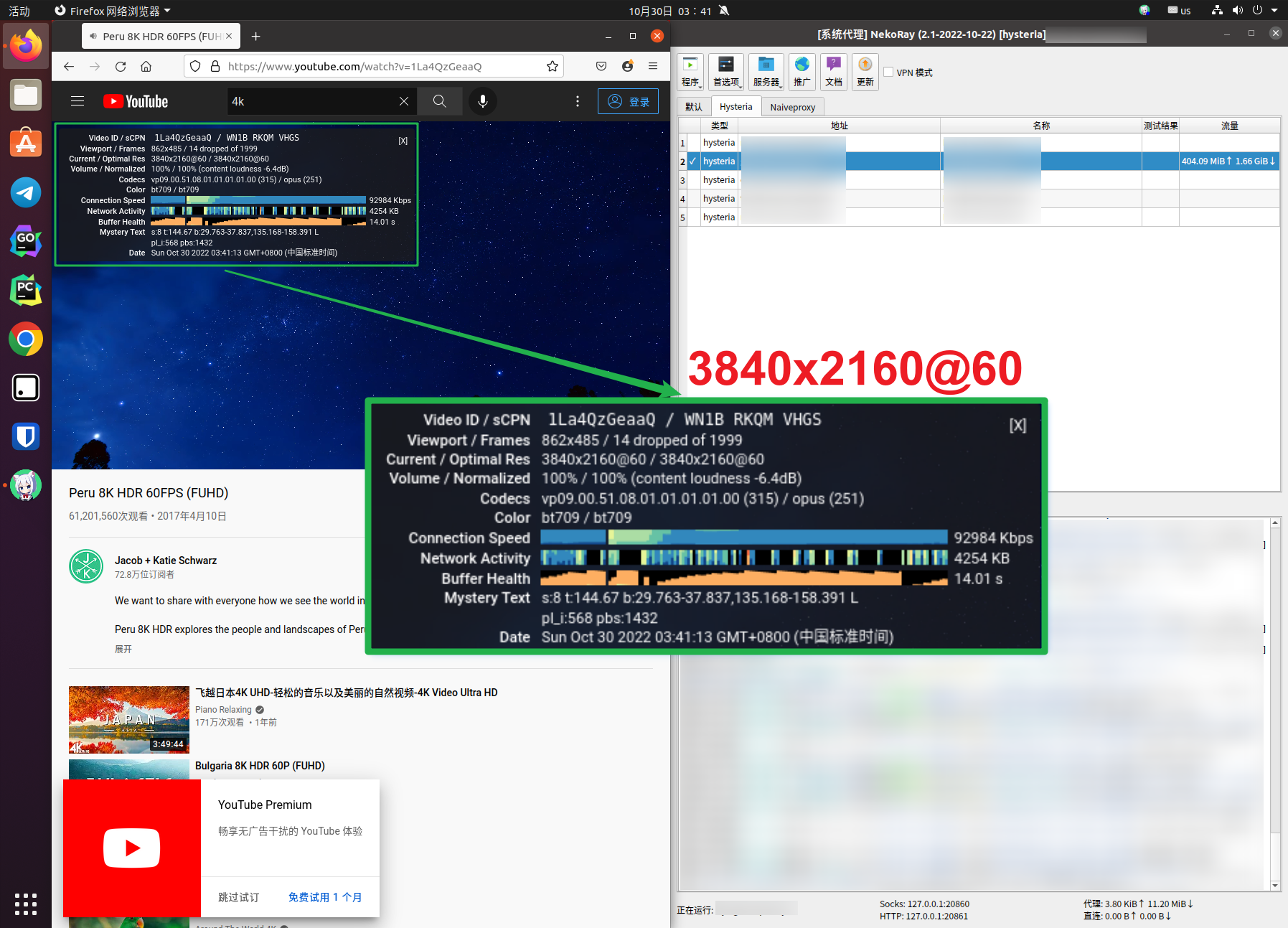
Task: Enable VPN 模式 in NekoRay
Action: [889, 72]
